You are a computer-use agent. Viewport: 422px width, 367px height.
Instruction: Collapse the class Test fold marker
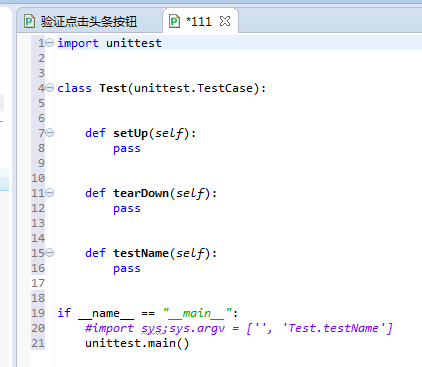click(x=50, y=88)
